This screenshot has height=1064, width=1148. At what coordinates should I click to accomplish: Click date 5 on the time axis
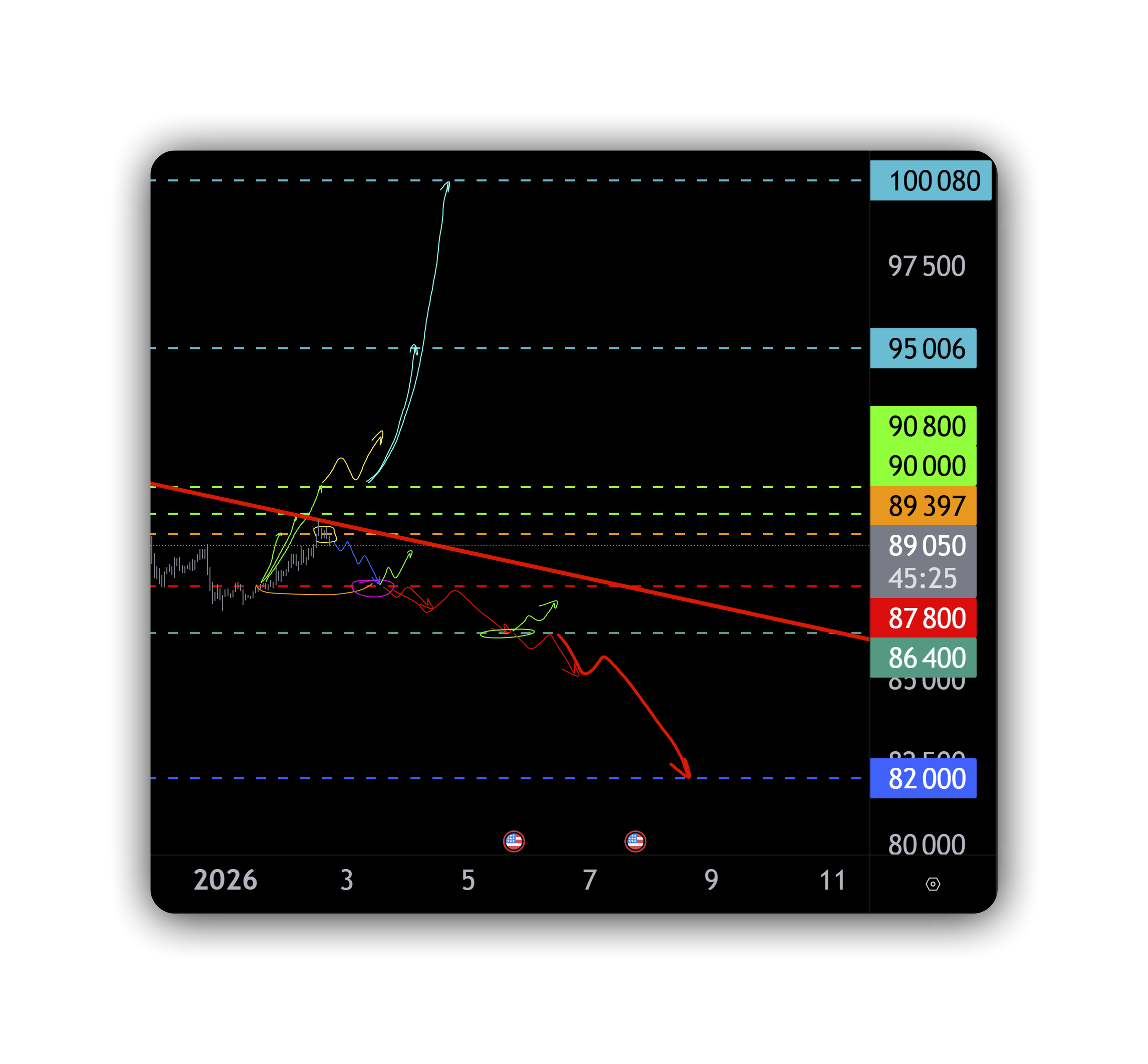[x=468, y=880]
